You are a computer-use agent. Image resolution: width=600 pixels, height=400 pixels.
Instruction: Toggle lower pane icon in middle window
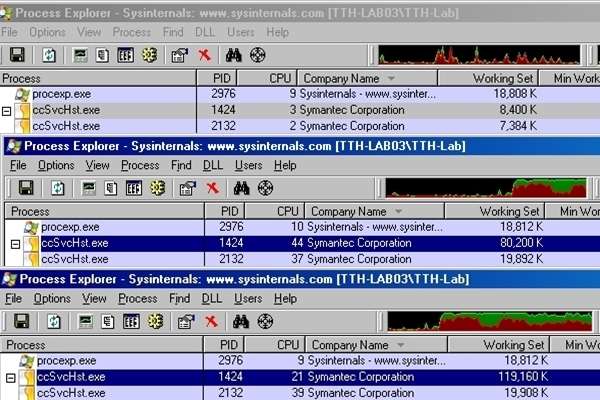tap(134, 188)
